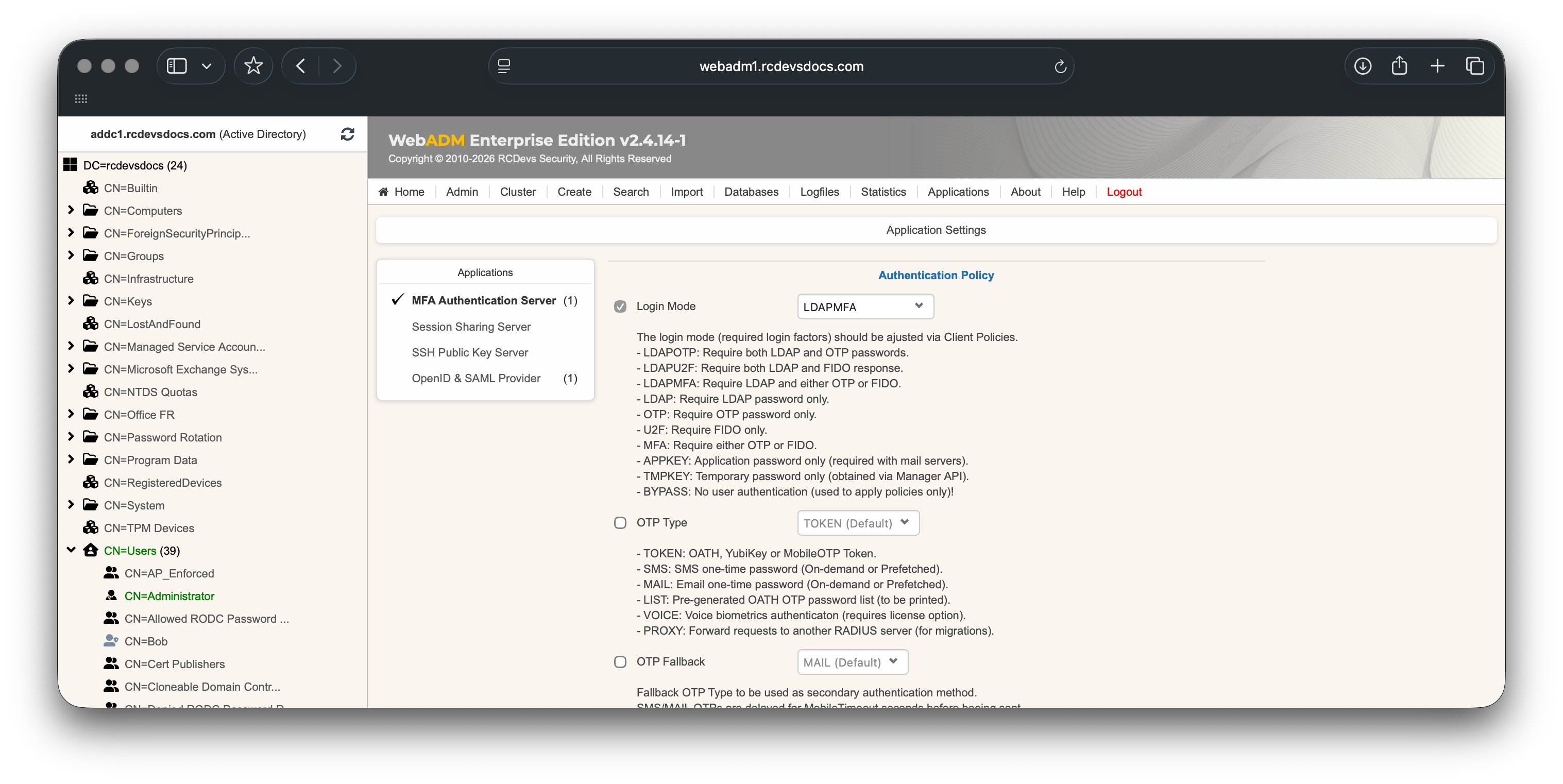Enable the OTP Fallback setting
Viewport: 1563px width, 784px height.
(620, 661)
